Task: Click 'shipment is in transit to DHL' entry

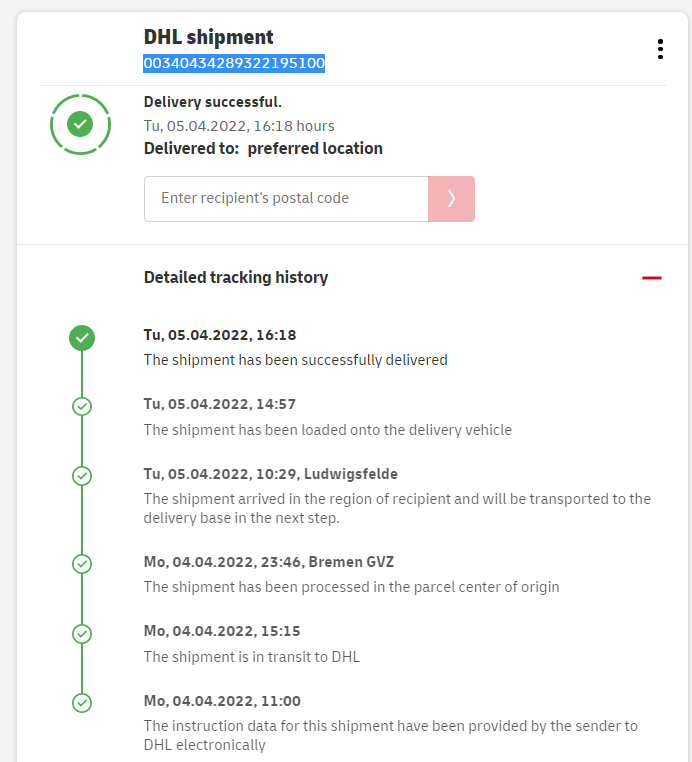Action: tap(252, 657)
